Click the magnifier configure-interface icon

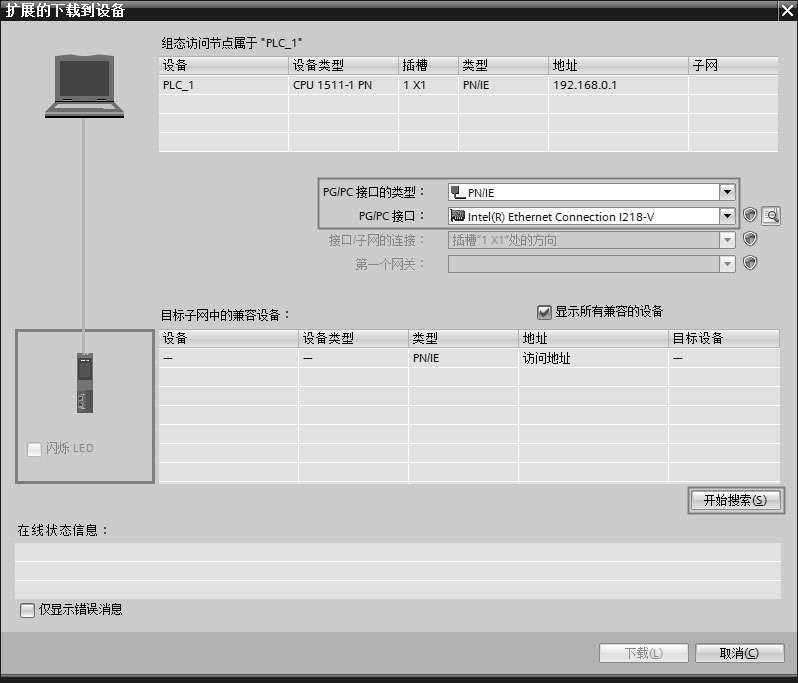tap(771, 216)
